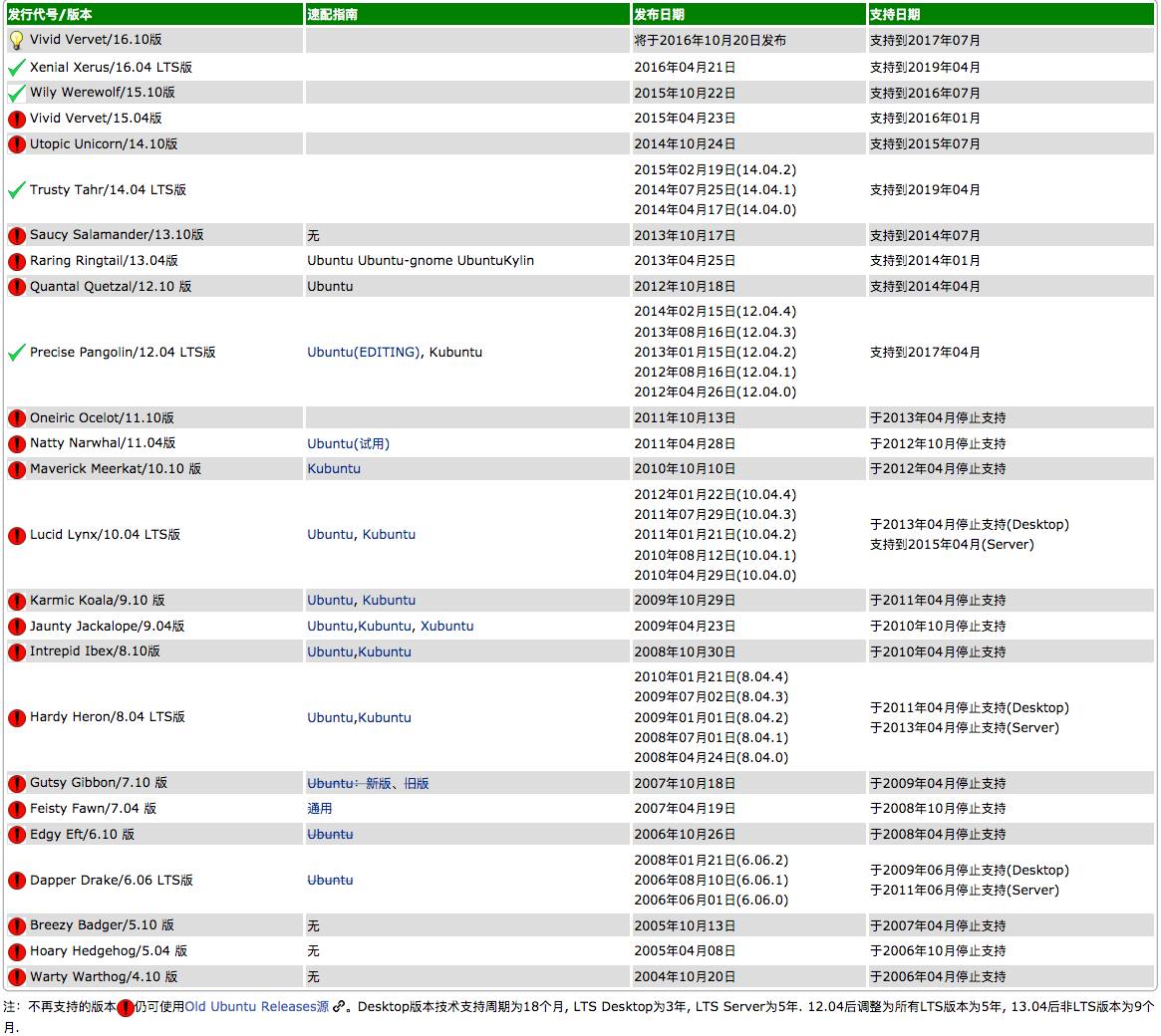The height and width of the screenshot is (1036, 1161).
Task: Click green checkmark beside Precise Pangolin/12.04 LTS
Action: (x=16, y=353)
